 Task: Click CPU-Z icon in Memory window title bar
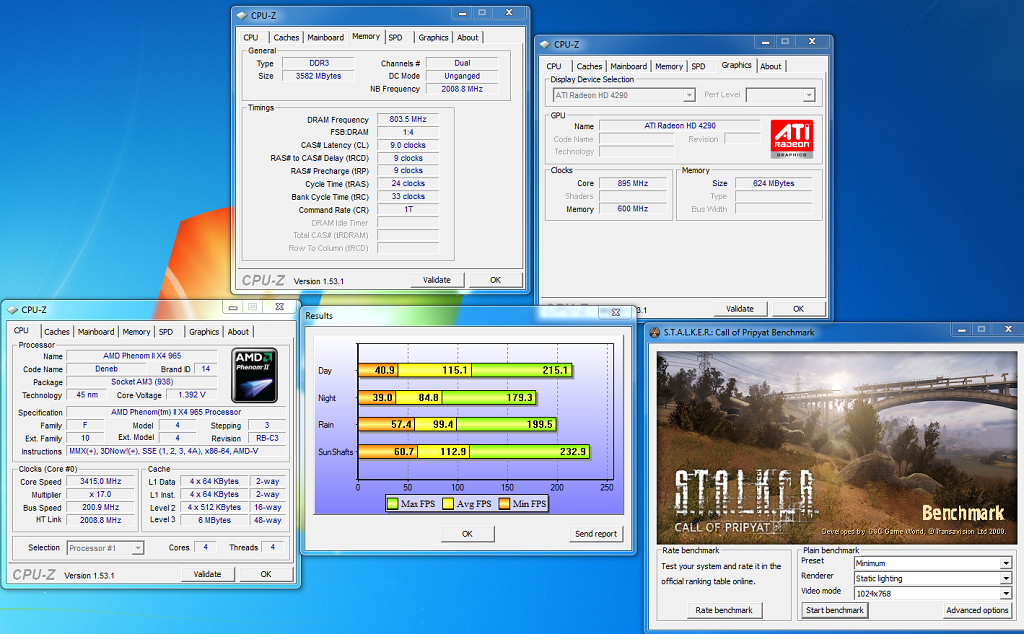tap(240, 16)
